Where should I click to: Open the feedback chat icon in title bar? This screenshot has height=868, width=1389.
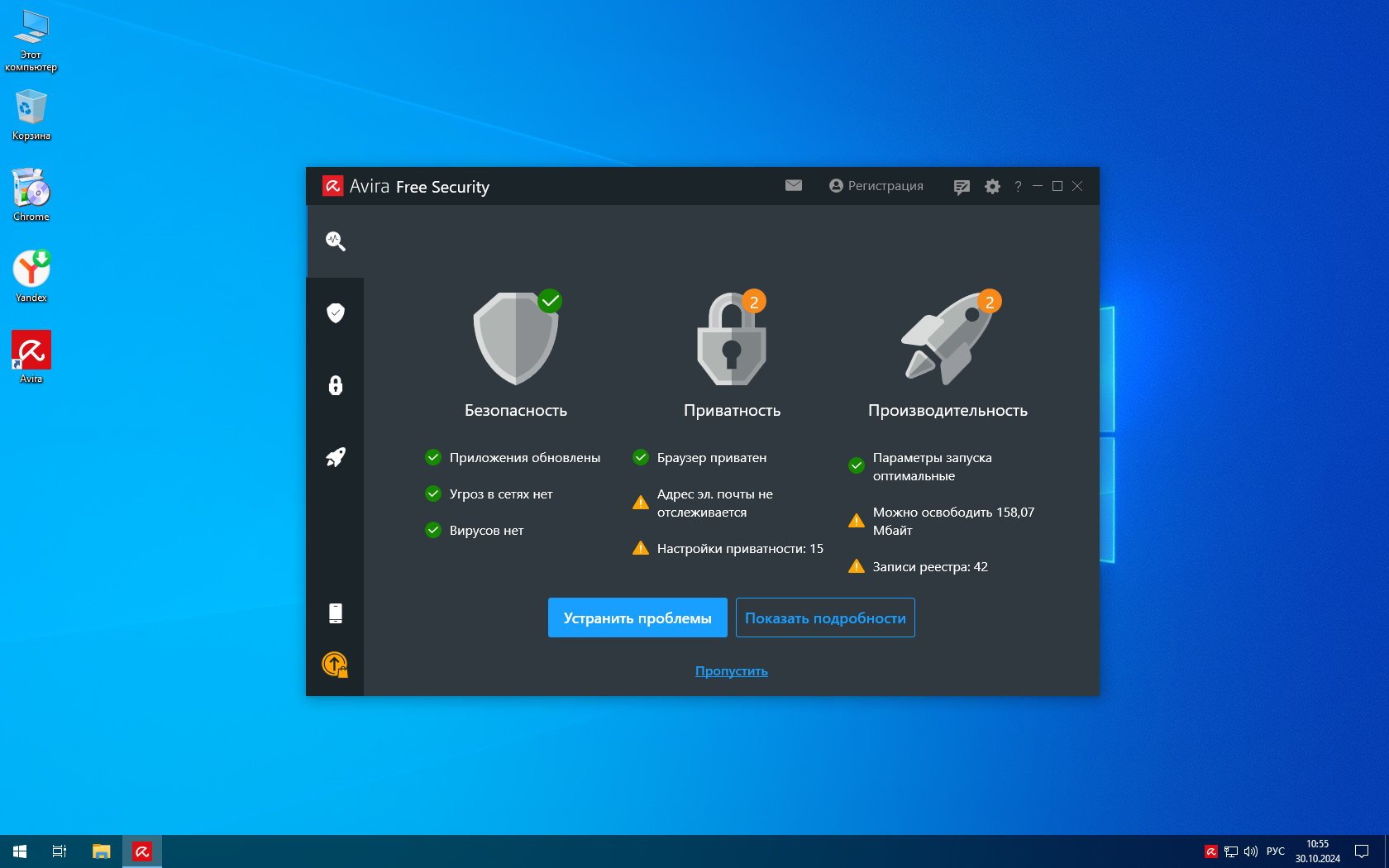[x=961, y=187]
